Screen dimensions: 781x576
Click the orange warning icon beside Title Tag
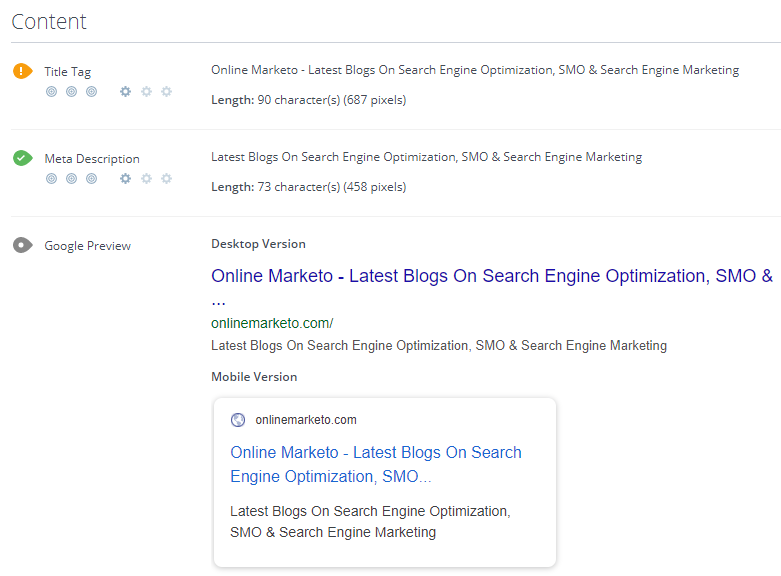click(22, 71)
